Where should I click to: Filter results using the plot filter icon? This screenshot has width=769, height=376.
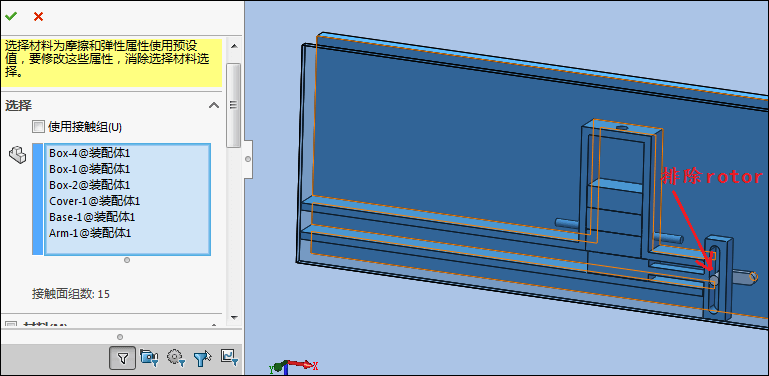tap(230, 357)
